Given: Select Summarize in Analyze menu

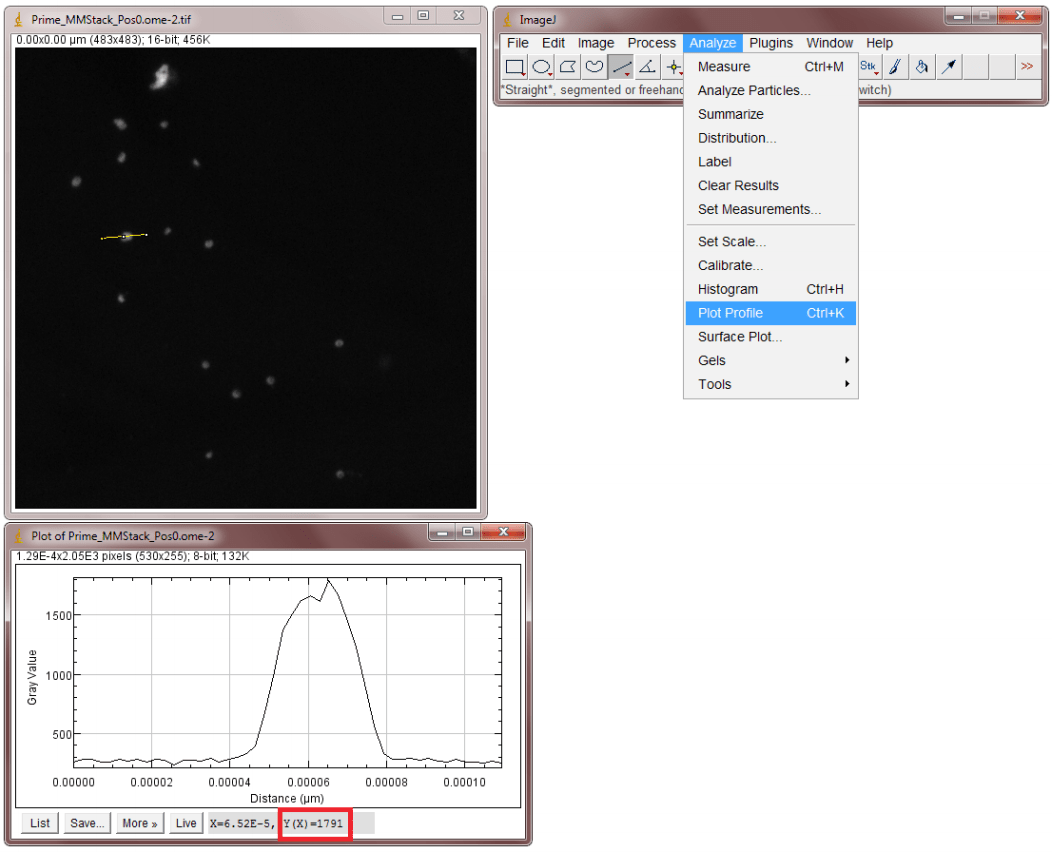Looking at the screenshot, I should click(770, 114).
